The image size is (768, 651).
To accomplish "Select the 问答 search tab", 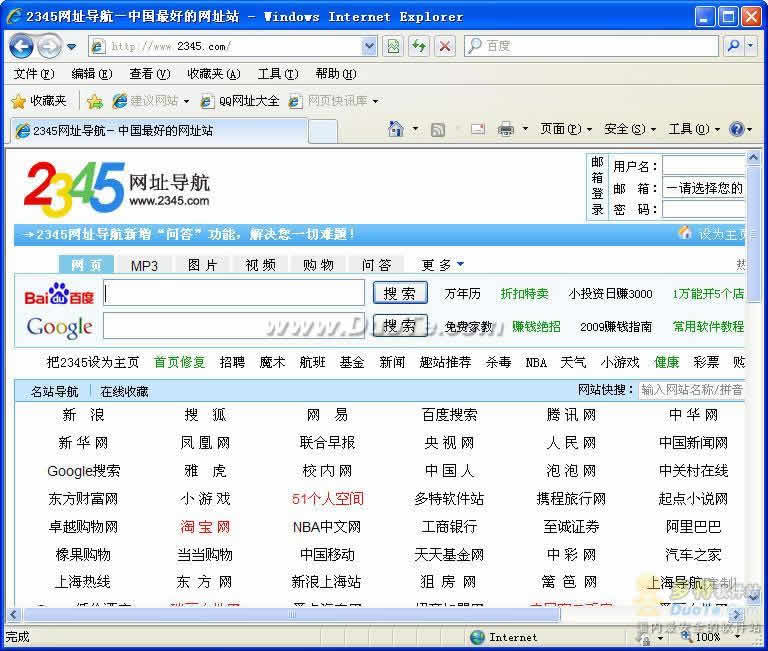I will (376, 265).
